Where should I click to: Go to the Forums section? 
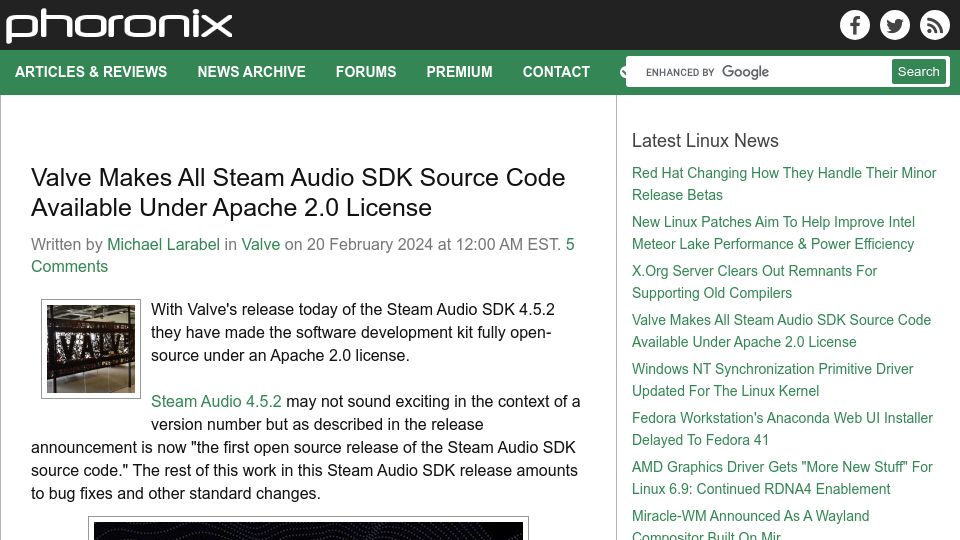(366, 72)
